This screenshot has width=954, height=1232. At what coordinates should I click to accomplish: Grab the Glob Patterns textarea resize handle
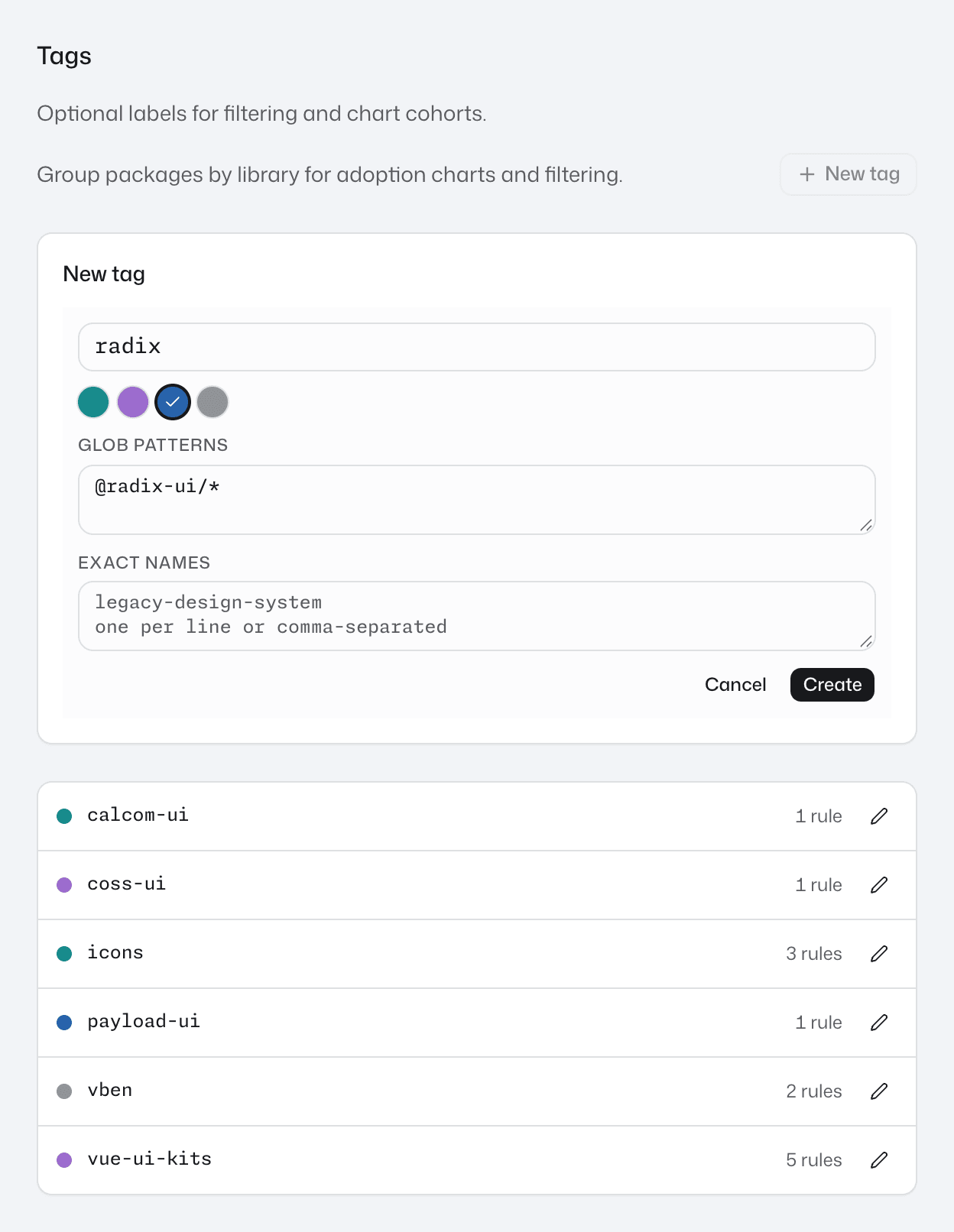866,525
